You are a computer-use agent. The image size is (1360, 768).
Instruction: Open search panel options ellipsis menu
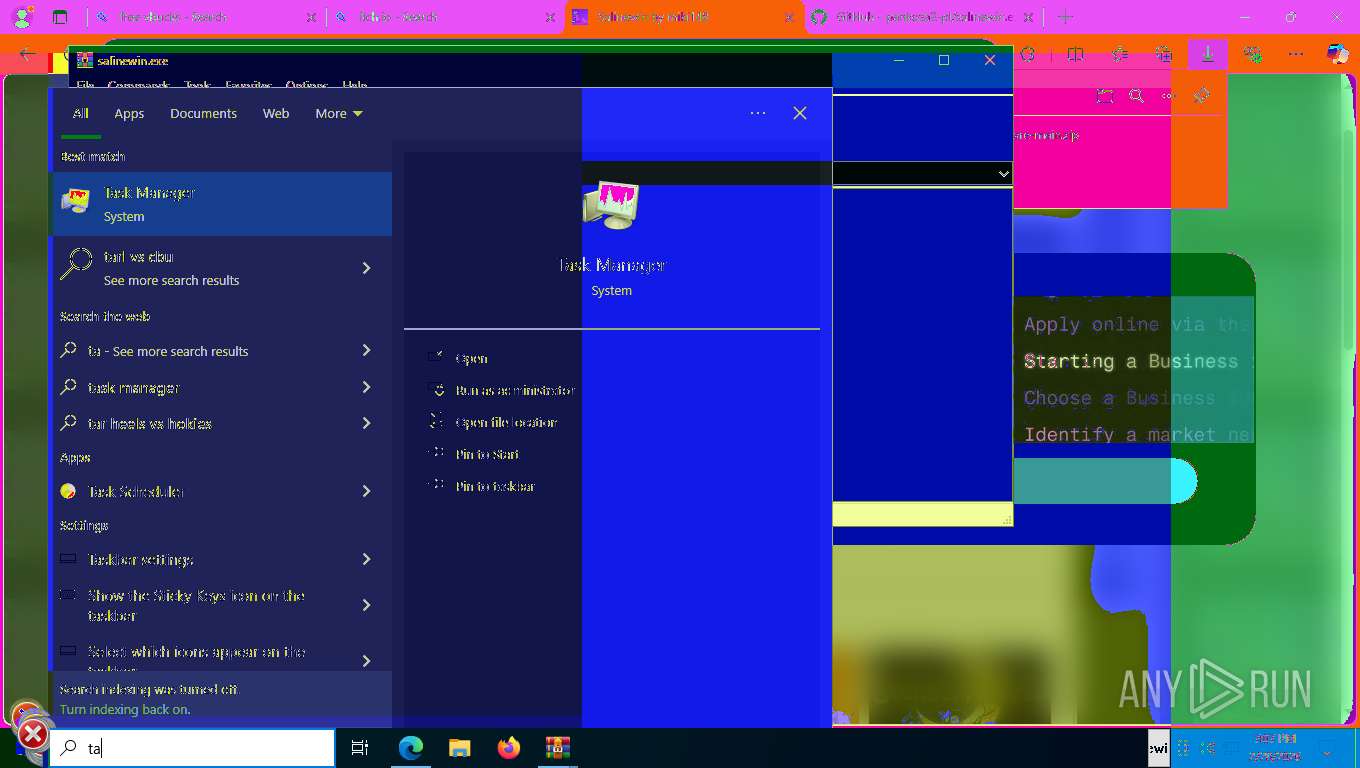(x=758, y=113)
